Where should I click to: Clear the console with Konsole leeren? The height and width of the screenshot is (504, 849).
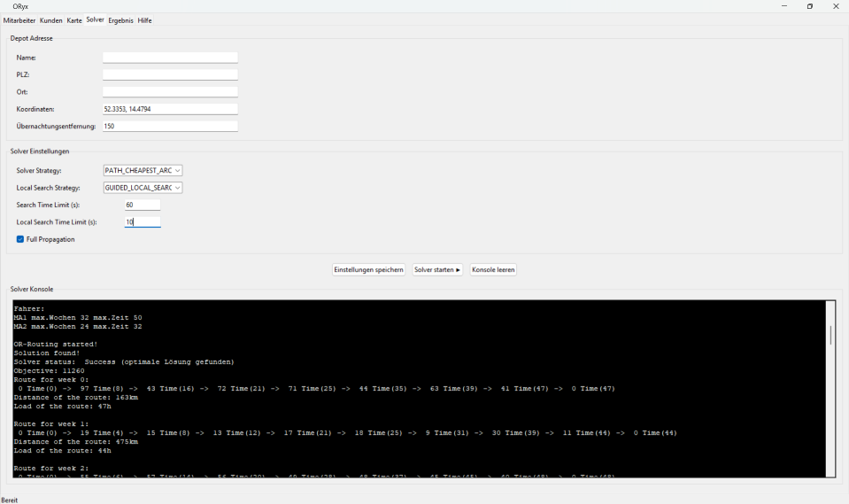493,270
